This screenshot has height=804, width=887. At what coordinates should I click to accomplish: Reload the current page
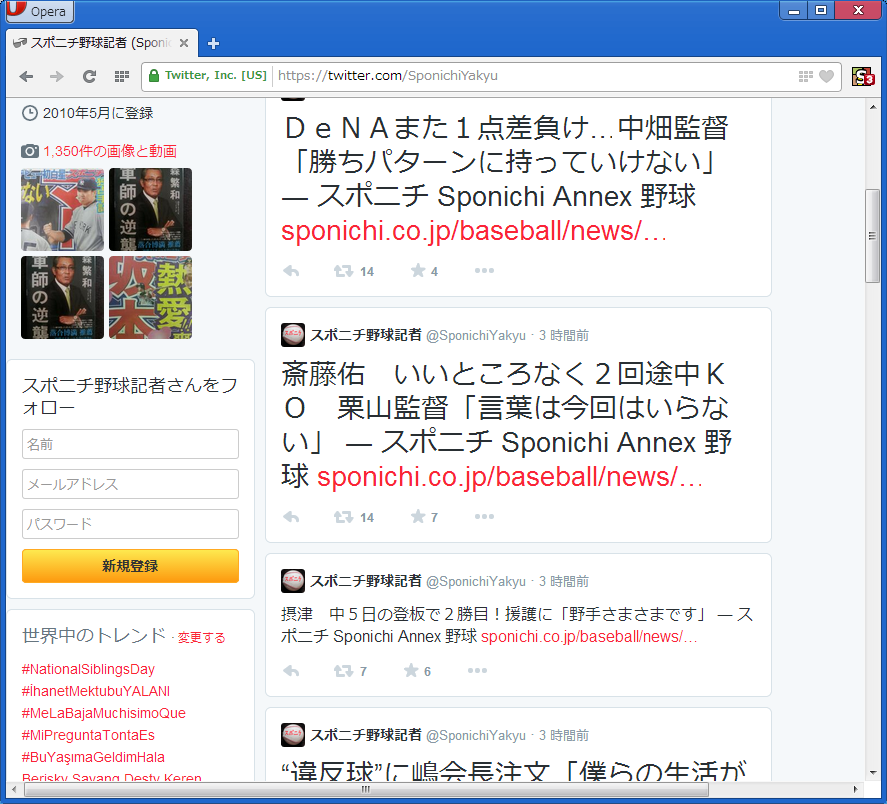tap(89, 76)
